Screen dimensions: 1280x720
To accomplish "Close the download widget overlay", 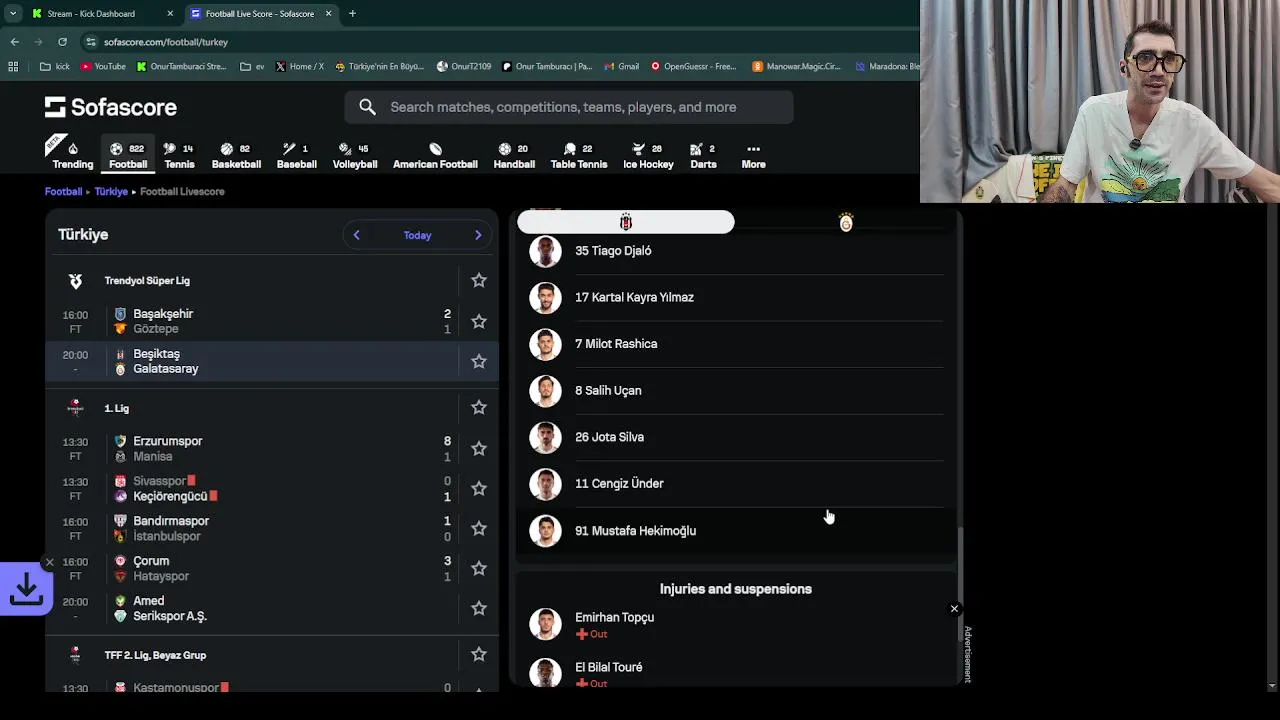I will pos(49,563).
